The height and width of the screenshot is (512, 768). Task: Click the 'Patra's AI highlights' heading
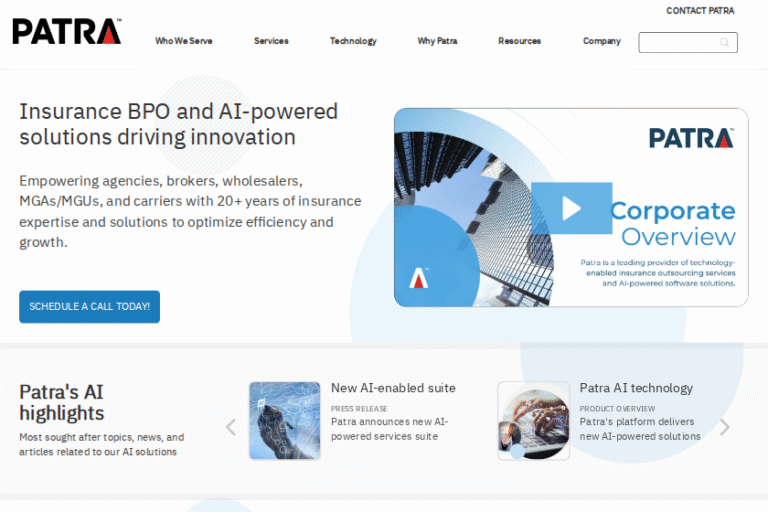62,402
